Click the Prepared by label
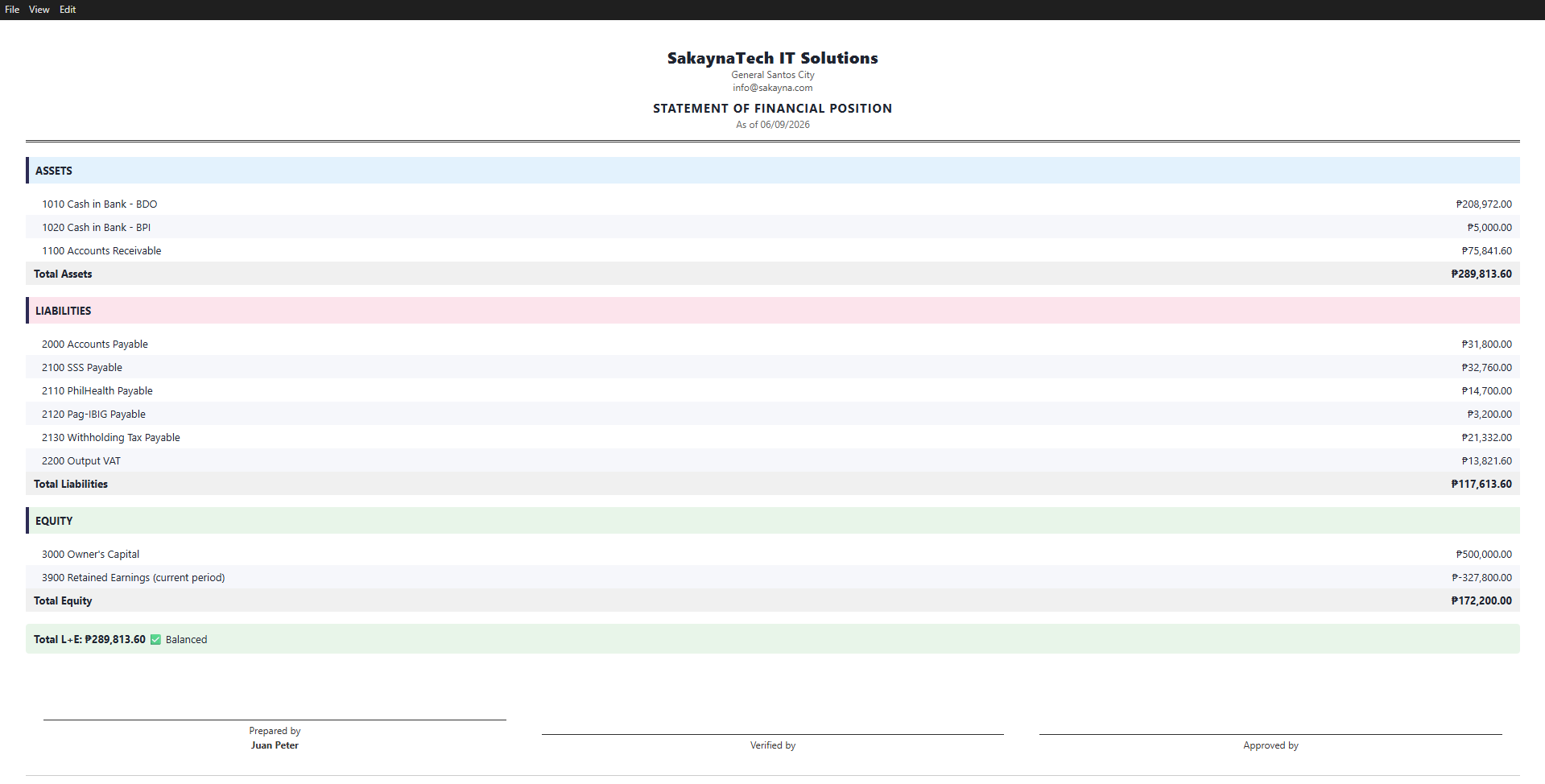 [x=275, y=731]
